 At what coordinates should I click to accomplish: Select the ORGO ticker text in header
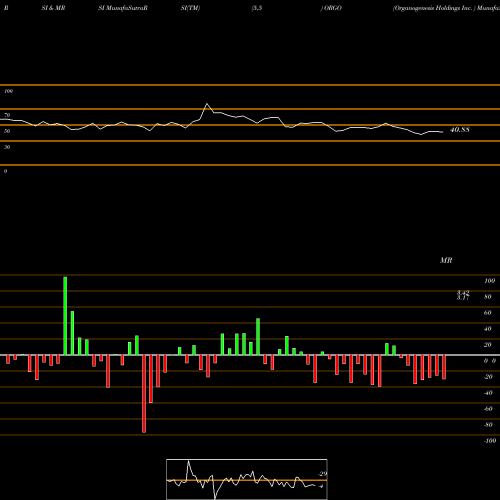click(x=333, y=8)
